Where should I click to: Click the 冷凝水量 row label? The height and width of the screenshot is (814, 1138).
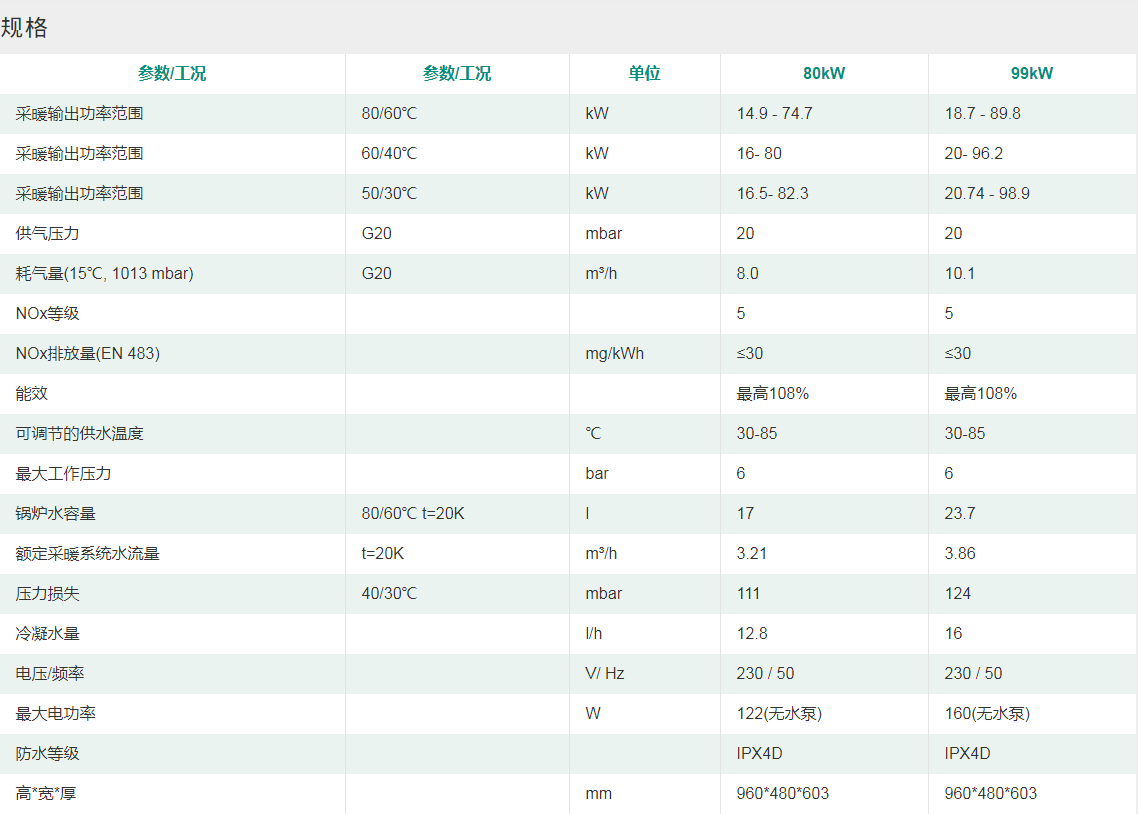click(x=48, y=633)
